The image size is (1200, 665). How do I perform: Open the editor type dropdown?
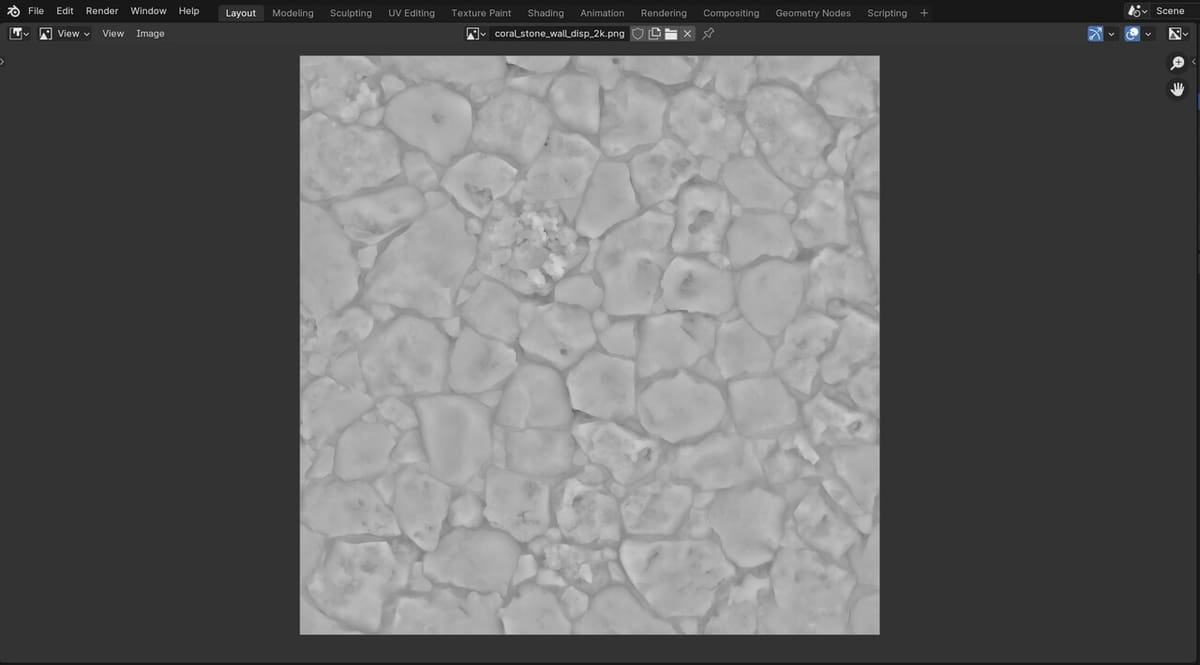point(20,33)
